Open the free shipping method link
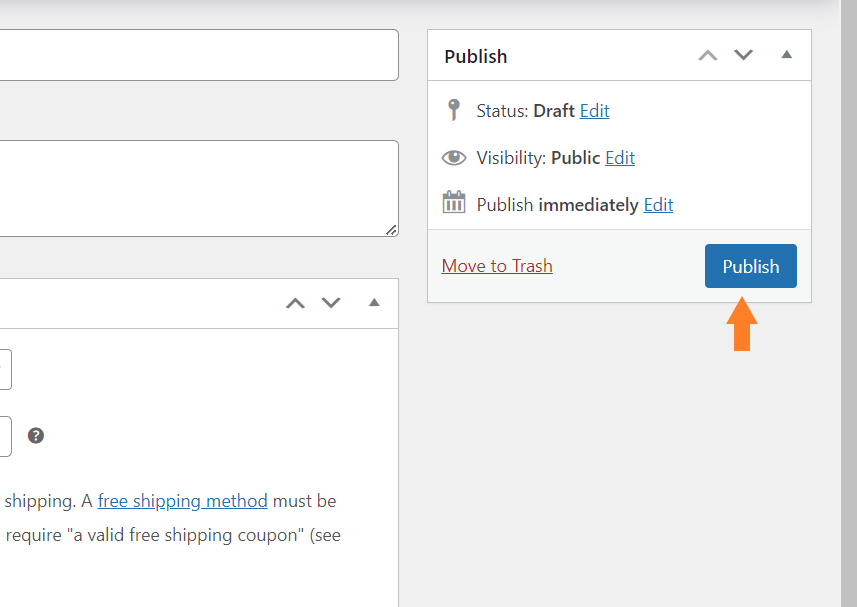857x607 pixels. click(x=183, y=501)
